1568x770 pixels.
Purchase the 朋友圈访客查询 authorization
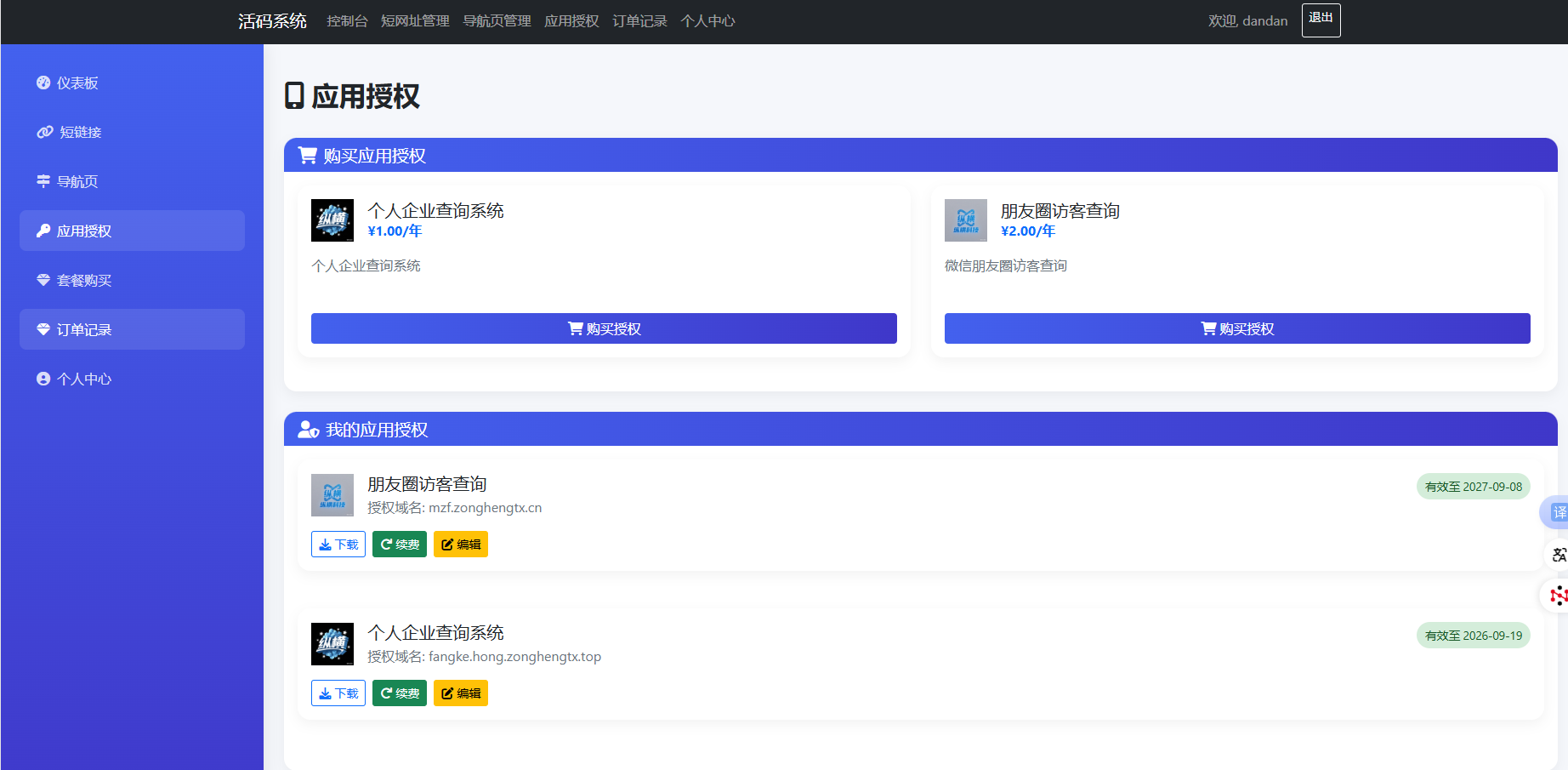(x=1237, y=328)
